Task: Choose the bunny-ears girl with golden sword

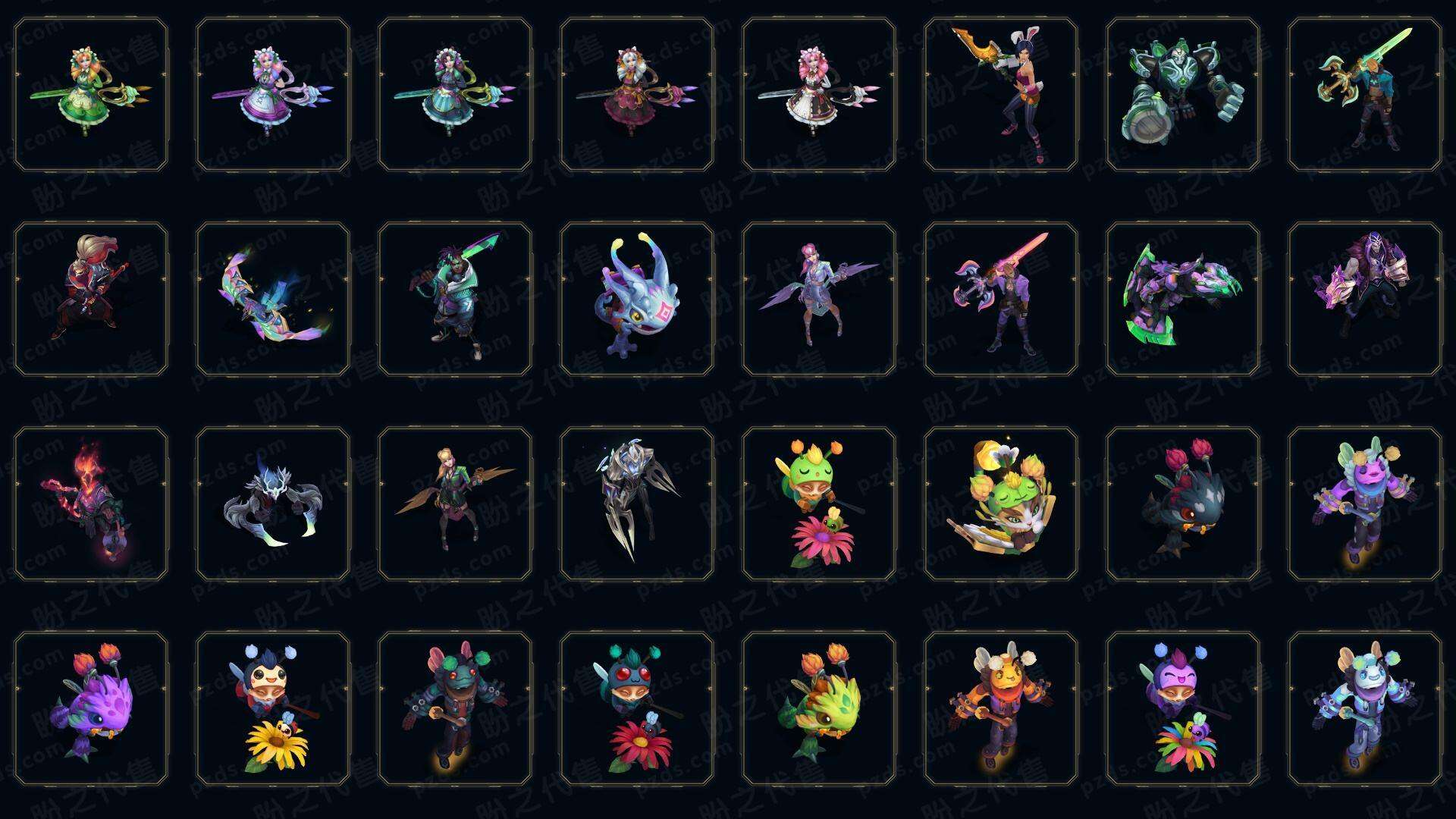Action: (1001, 95)
